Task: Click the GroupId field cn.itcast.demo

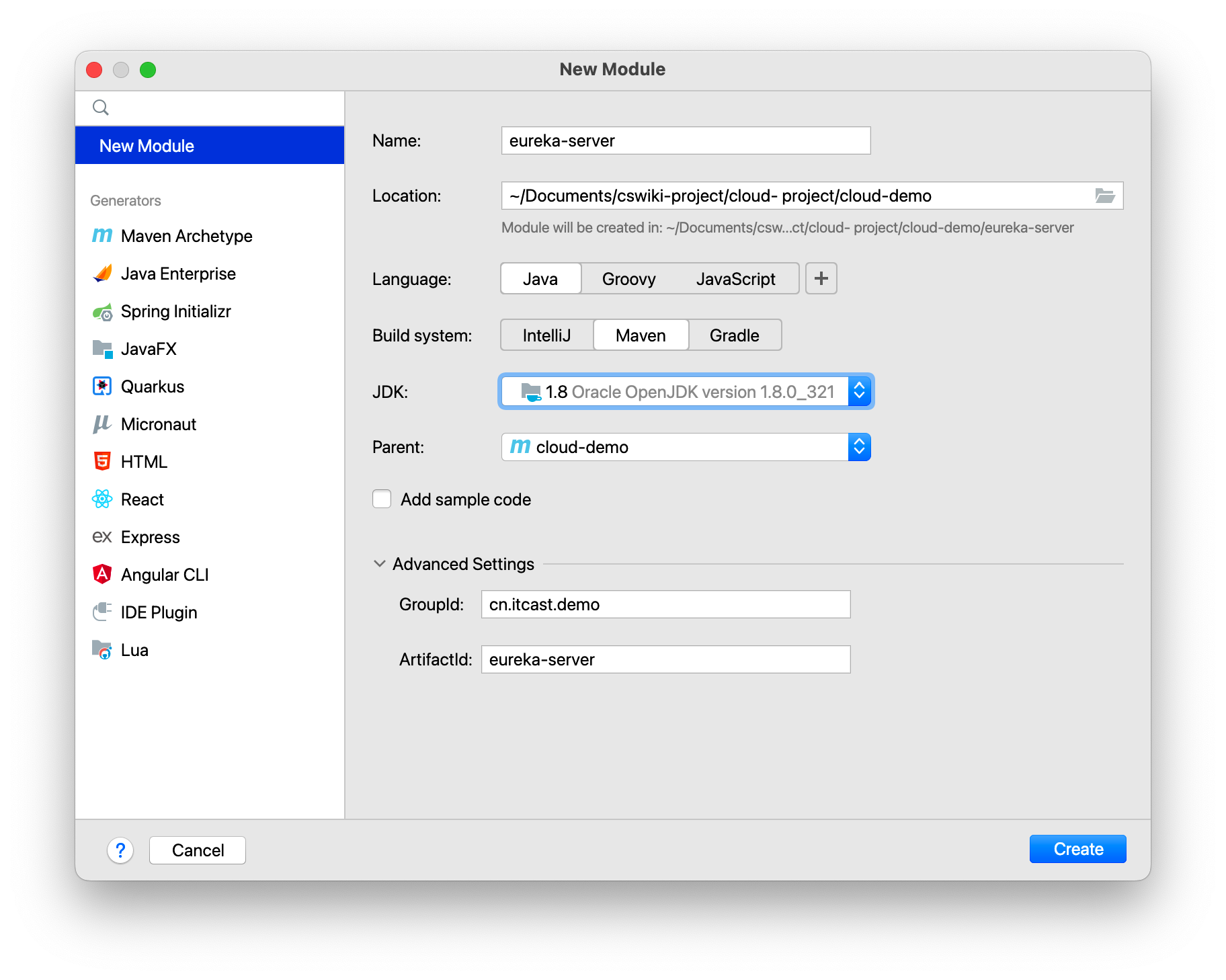Action: 666,604
